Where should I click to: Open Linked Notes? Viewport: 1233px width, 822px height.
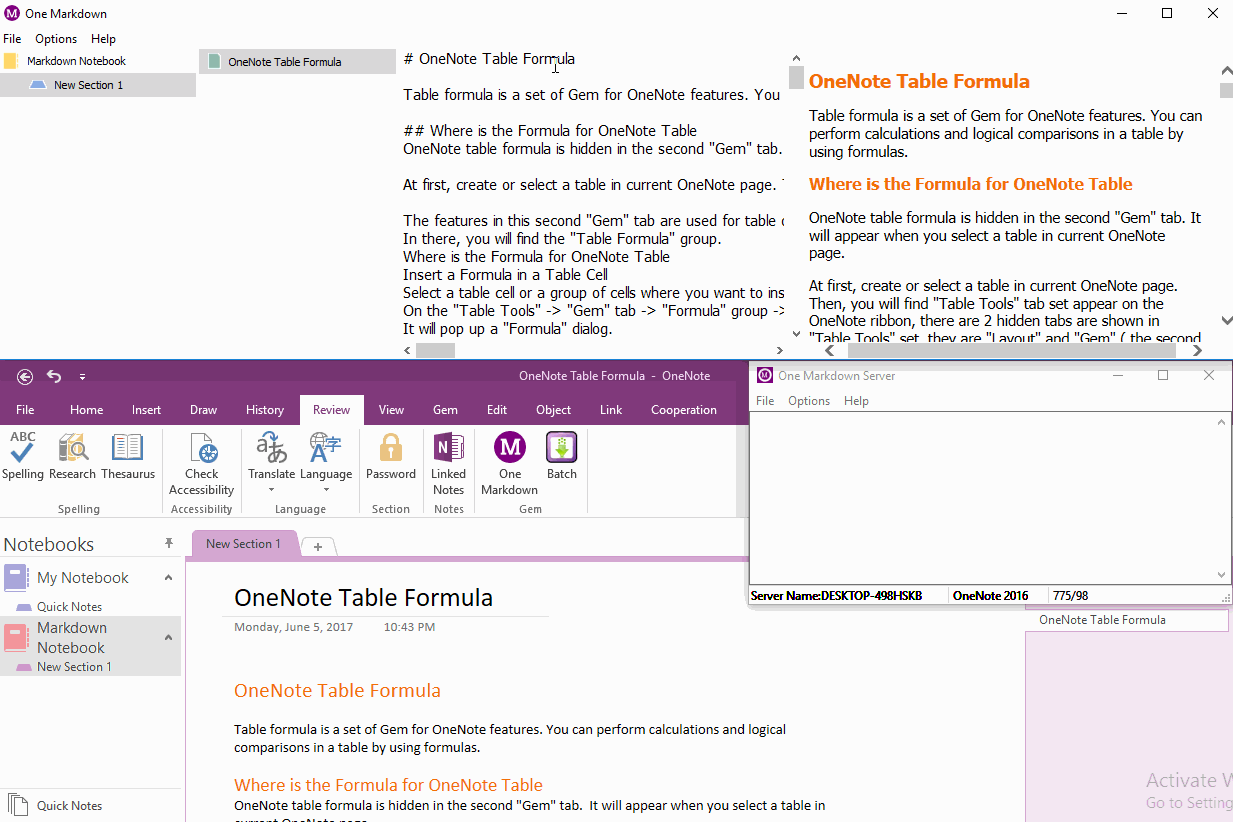tap(448, 447)
